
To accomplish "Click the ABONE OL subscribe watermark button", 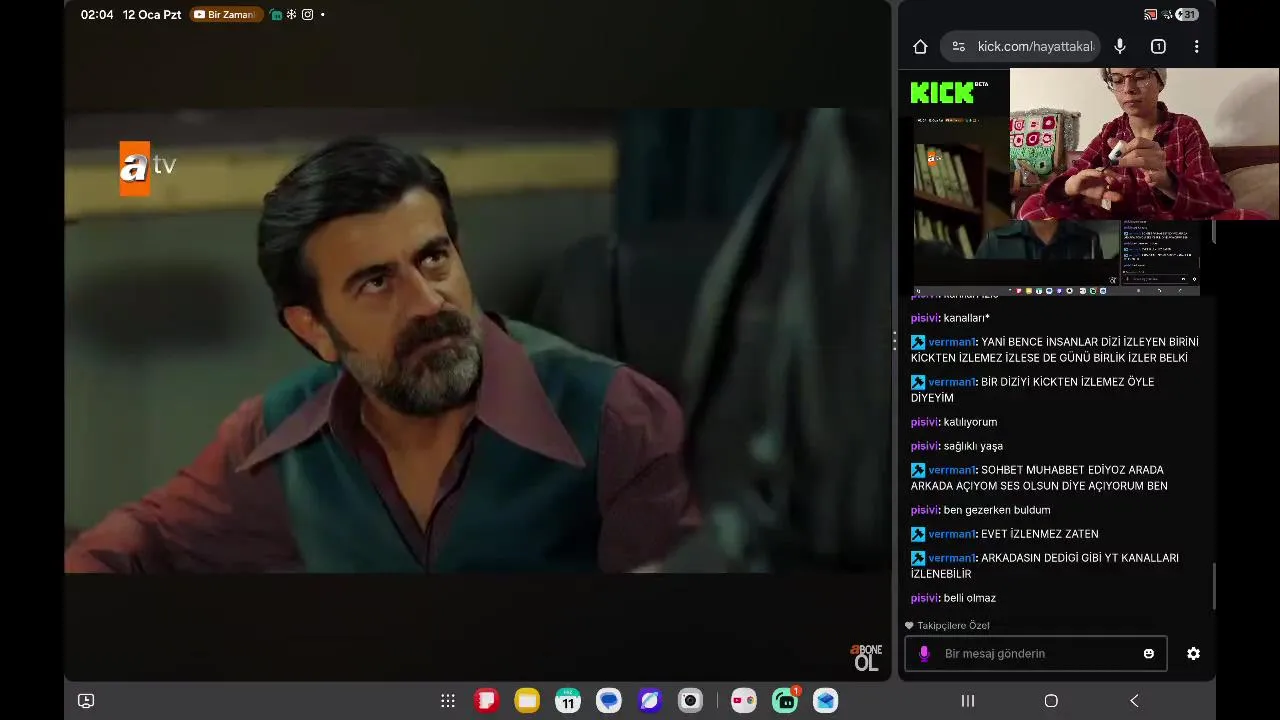I will tap(866, 657).
